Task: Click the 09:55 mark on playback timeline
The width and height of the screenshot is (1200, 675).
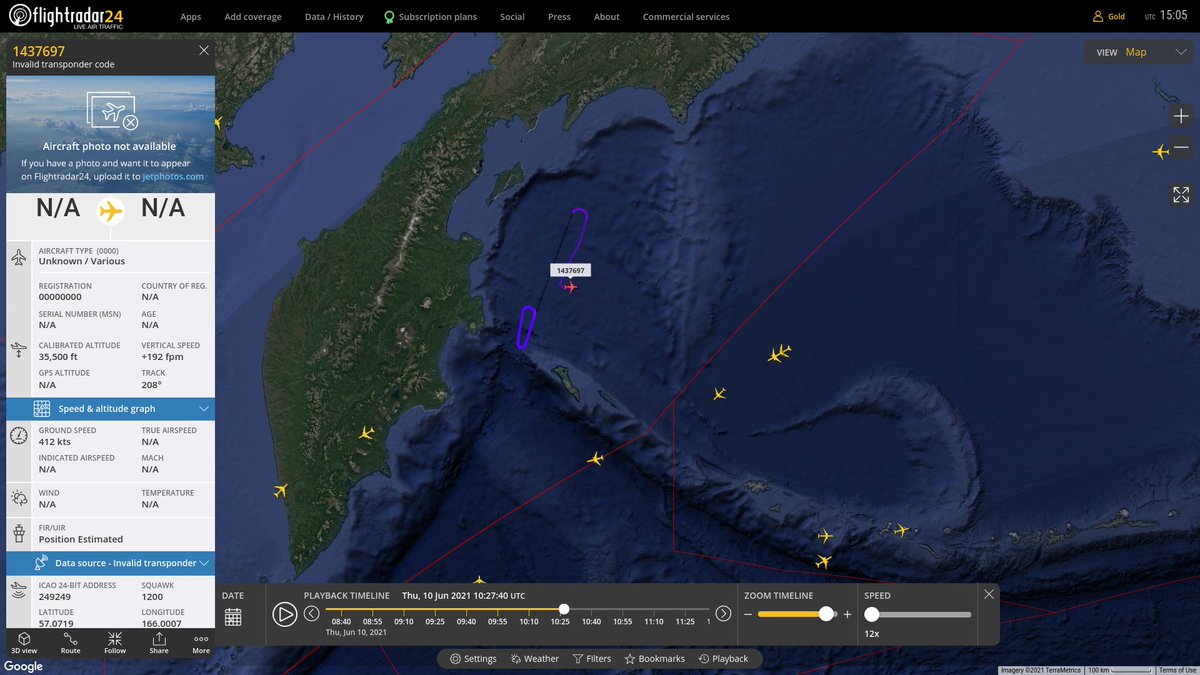Action: coord(497,621)
